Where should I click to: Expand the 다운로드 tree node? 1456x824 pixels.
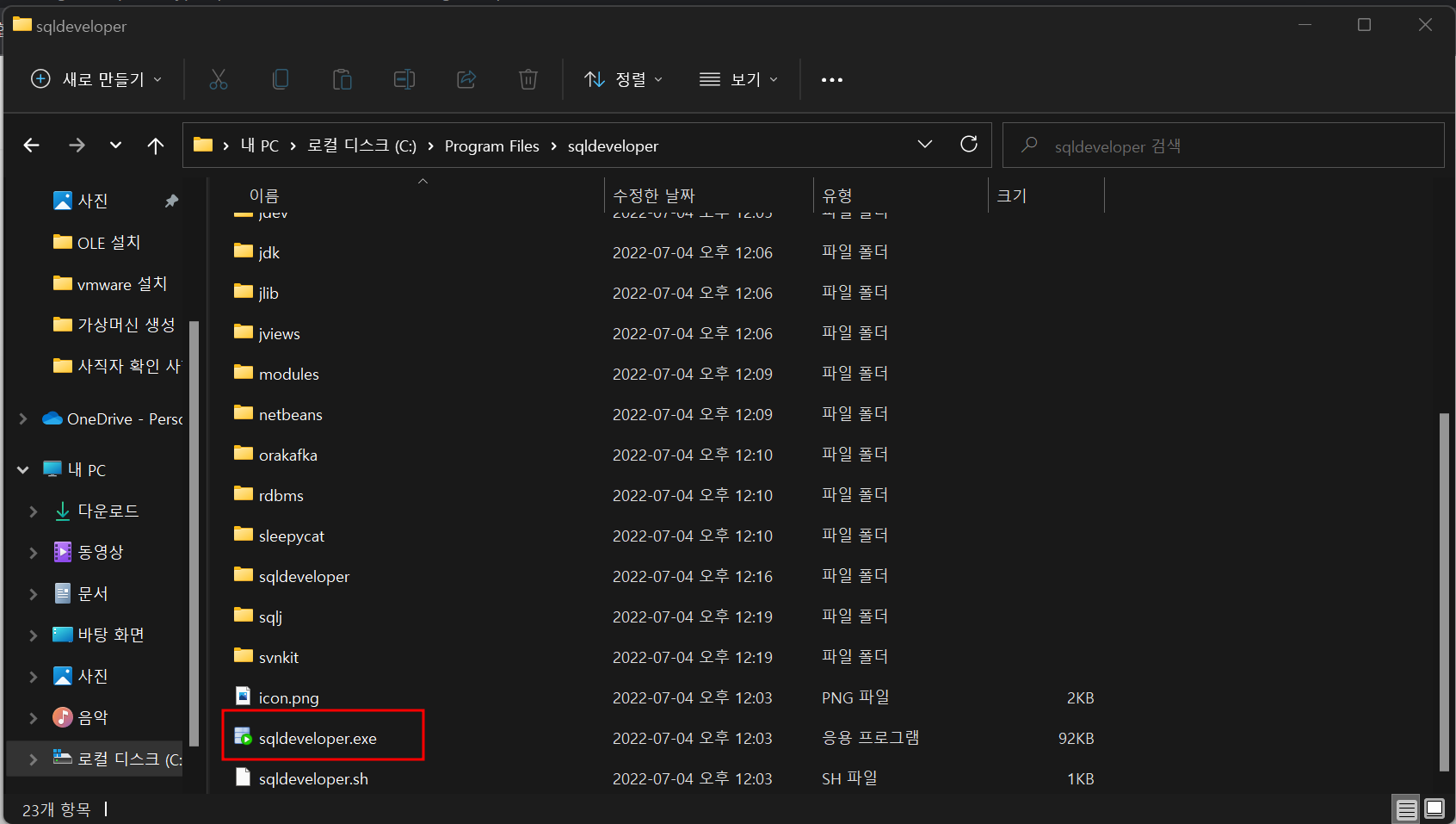click(x=34, y=511)
